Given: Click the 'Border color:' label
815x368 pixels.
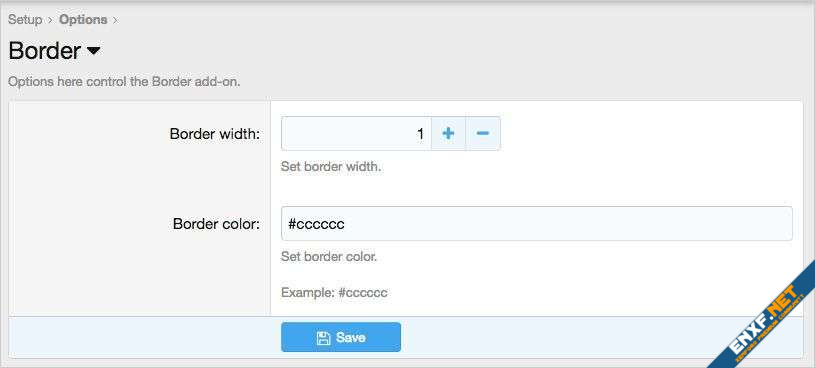Looking at the screenshot, I should tap(216, 224).
